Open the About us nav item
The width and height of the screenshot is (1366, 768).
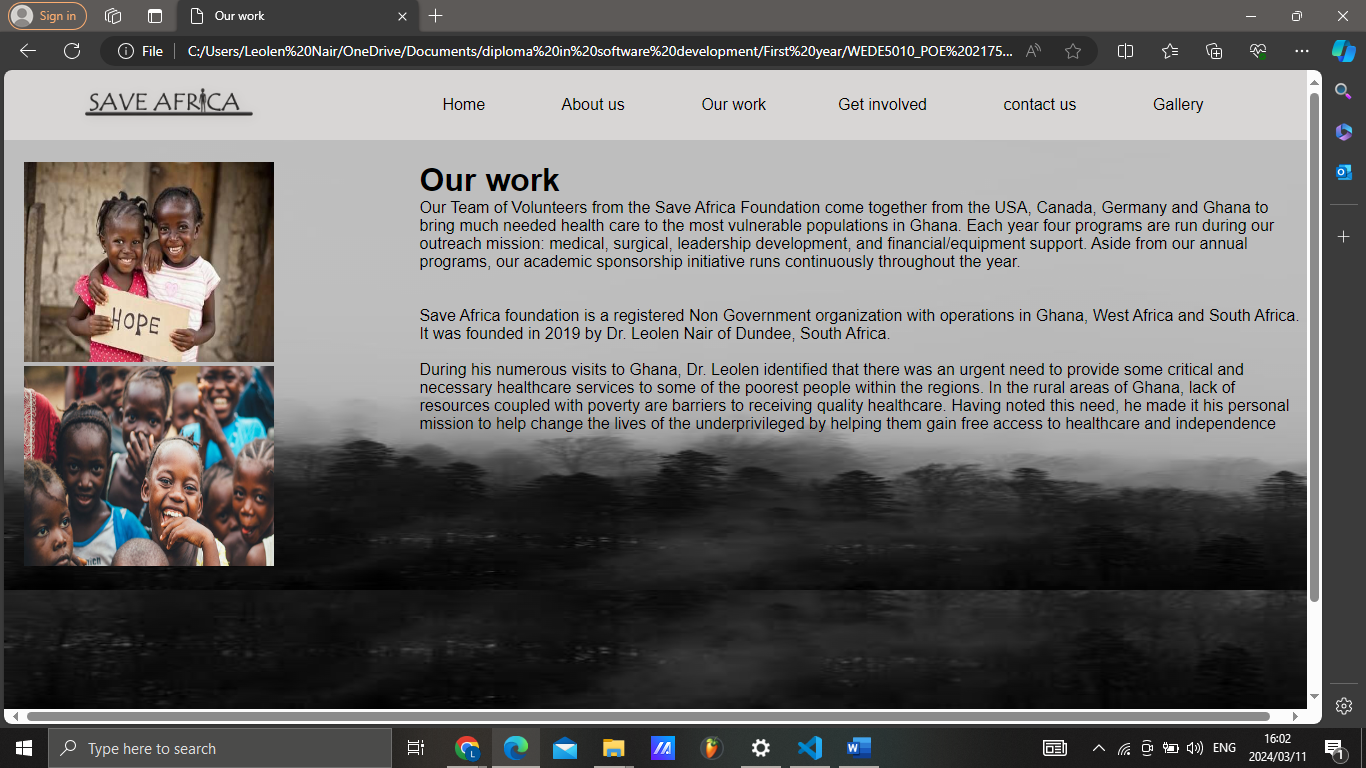click(x=592, y=104)
